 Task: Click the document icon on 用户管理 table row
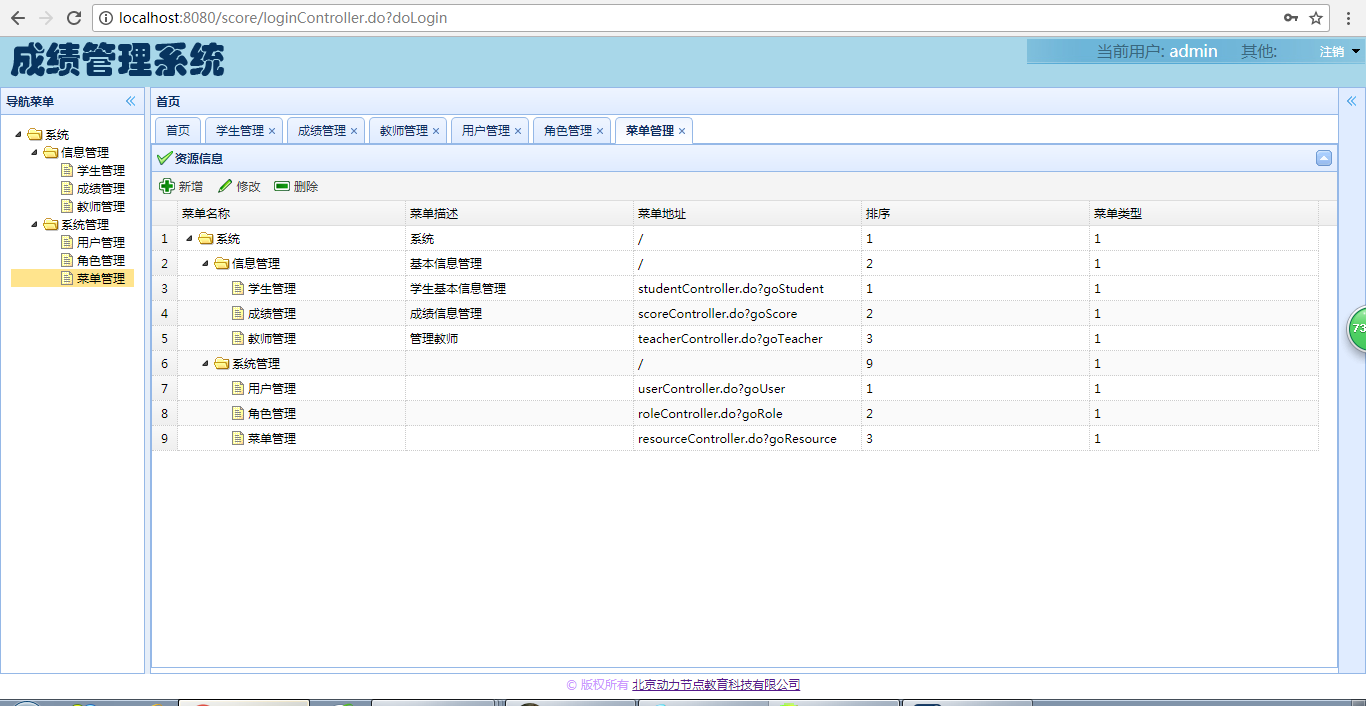click(237, 388)
